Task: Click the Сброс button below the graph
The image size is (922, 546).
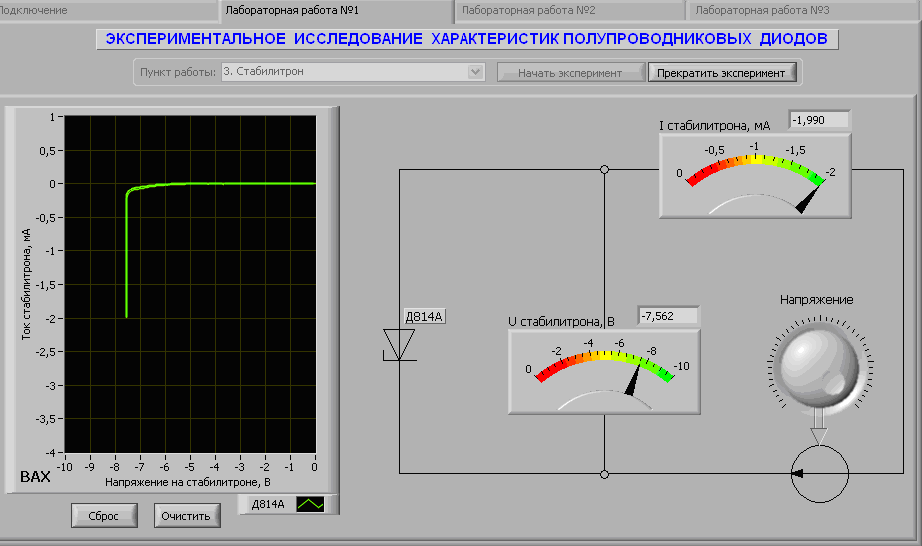Action: coord(104,516)
